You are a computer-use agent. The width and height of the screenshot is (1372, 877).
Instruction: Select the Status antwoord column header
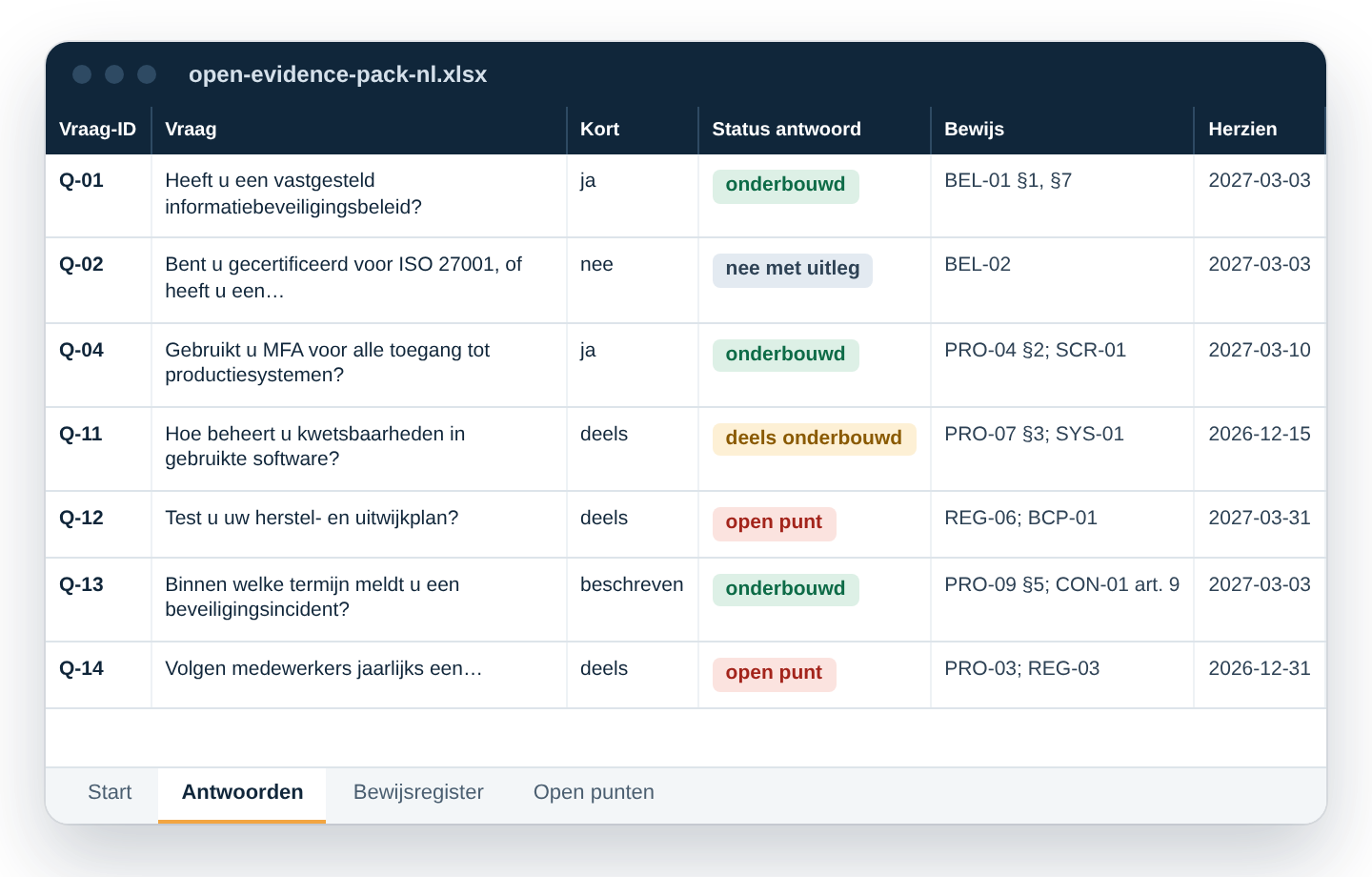(x=815, y=130)
